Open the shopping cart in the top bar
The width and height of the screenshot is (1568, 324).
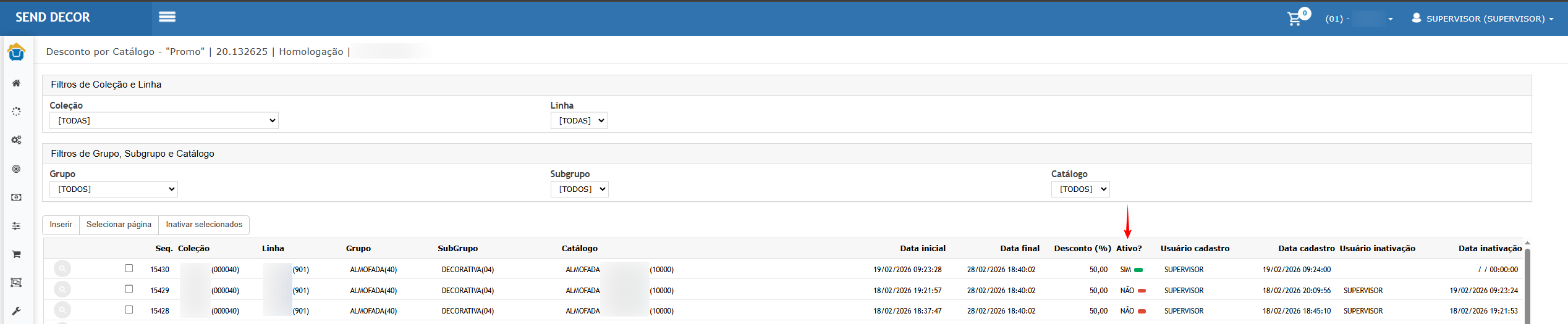(x=1294, y=19)
